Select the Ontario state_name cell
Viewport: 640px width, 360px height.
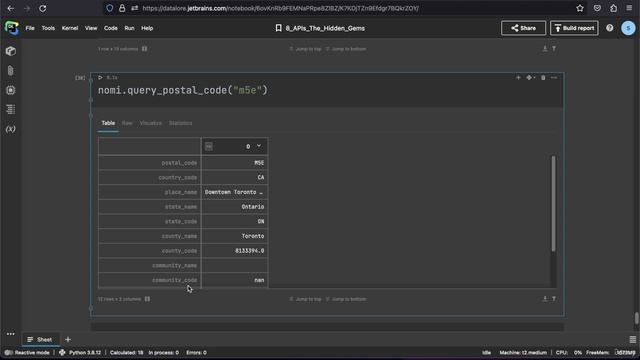(x=234, y=207)
